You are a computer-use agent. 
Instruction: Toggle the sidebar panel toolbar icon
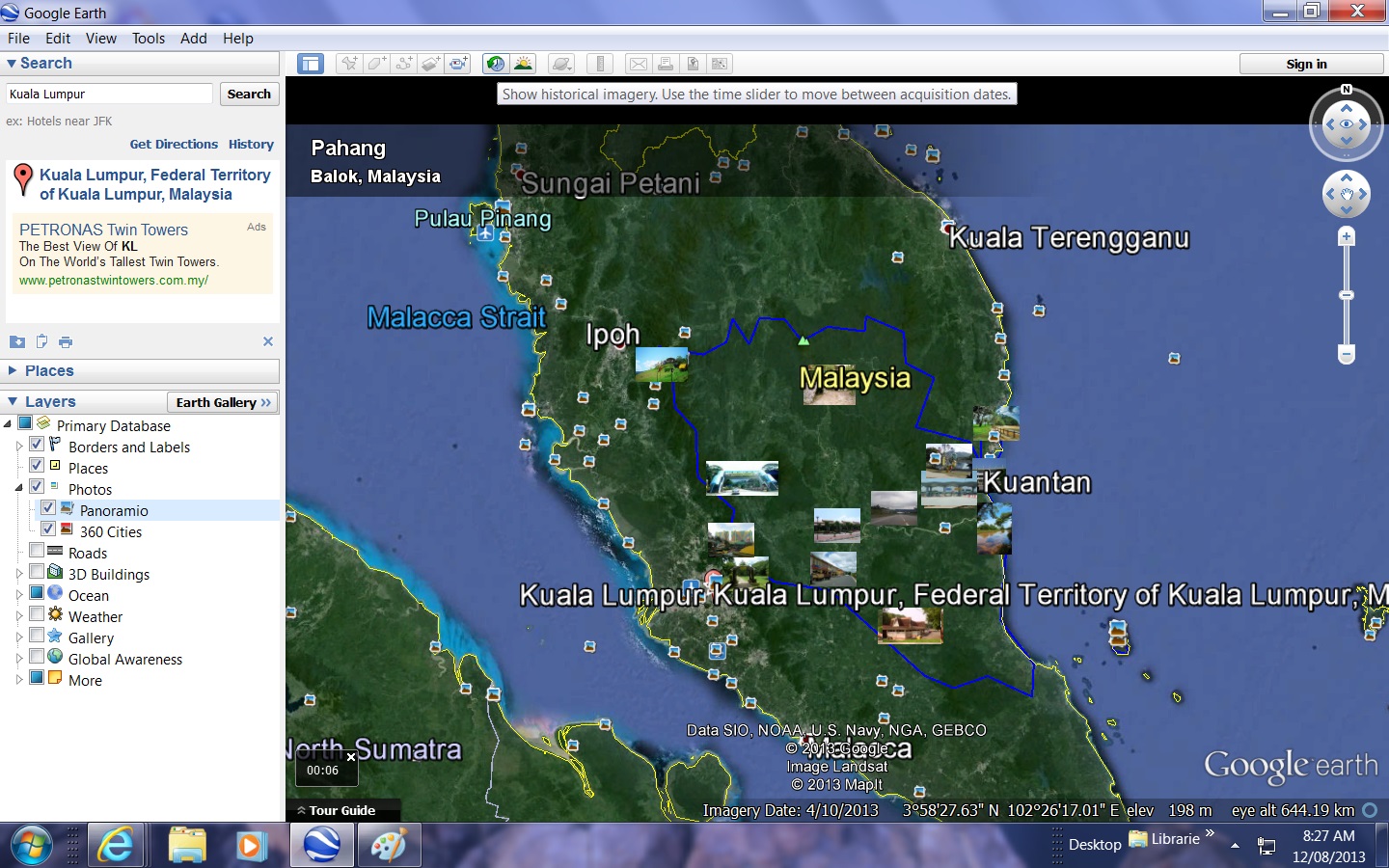[311, 64]
